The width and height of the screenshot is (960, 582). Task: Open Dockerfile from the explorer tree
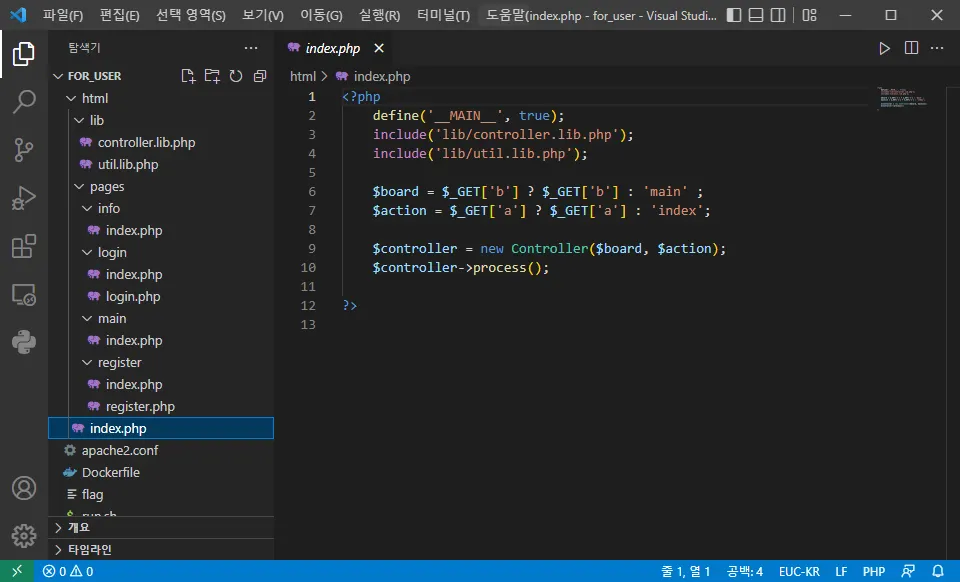point(110,472)
